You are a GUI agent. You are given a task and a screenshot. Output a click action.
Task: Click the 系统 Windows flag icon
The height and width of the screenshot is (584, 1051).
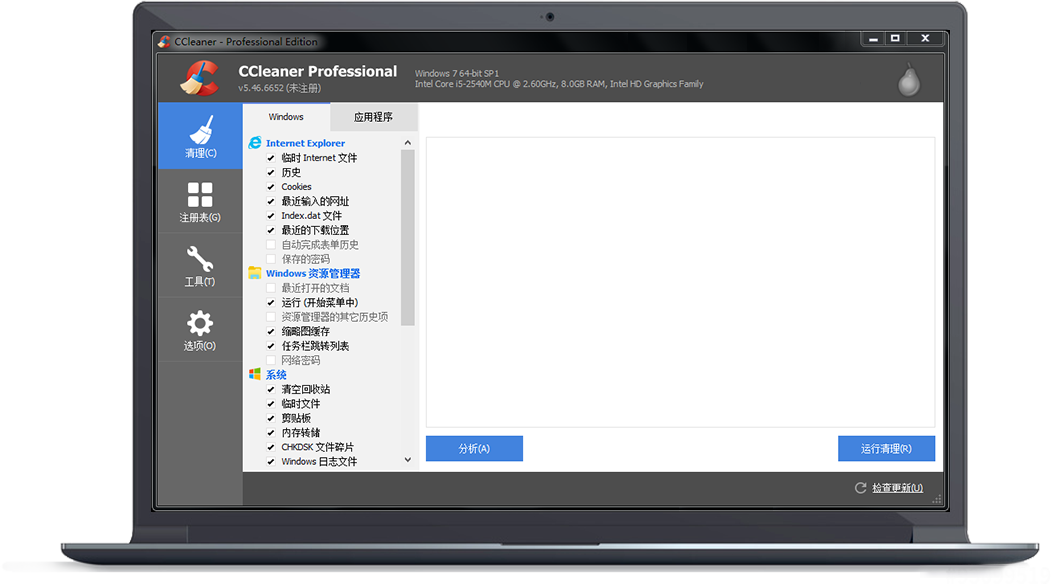(254, 374)
